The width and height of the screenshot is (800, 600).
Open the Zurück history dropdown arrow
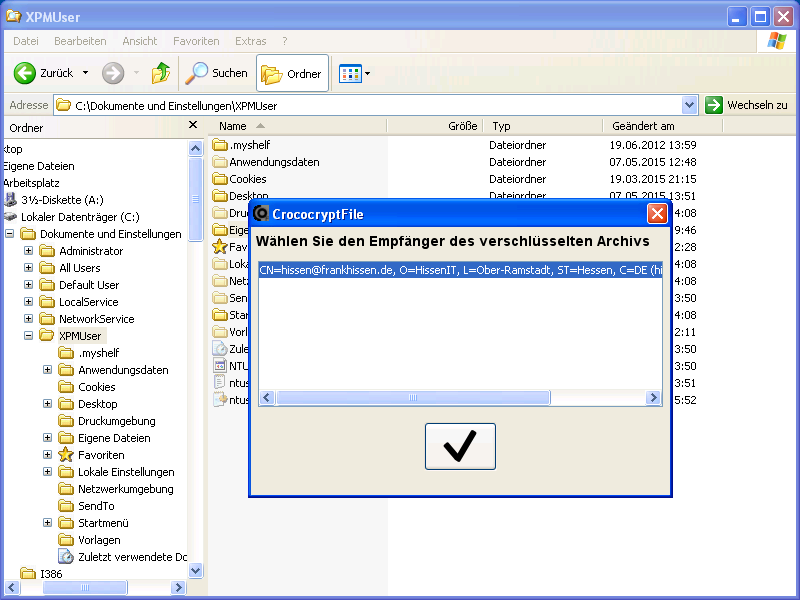pos(85,73)
